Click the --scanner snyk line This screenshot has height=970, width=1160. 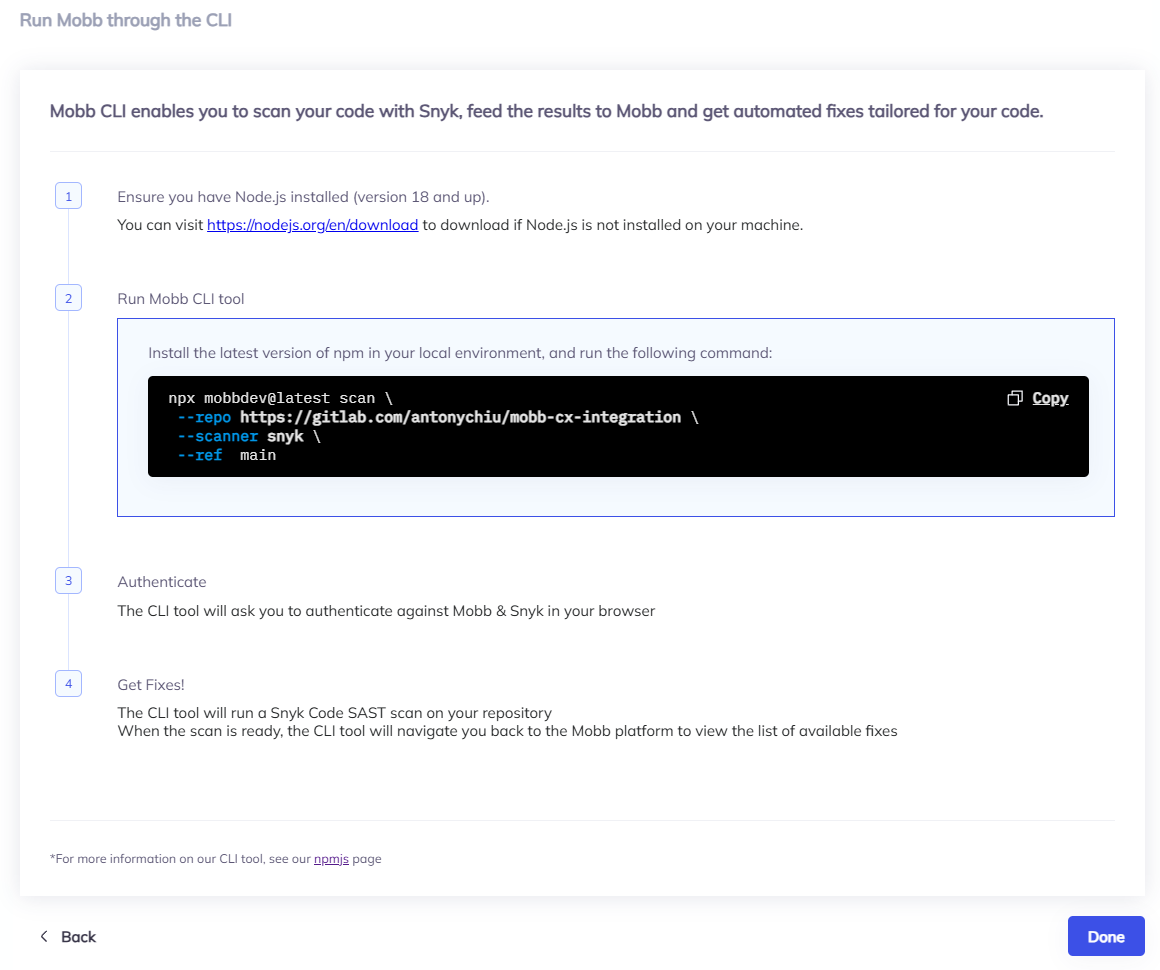pos(248,436)
